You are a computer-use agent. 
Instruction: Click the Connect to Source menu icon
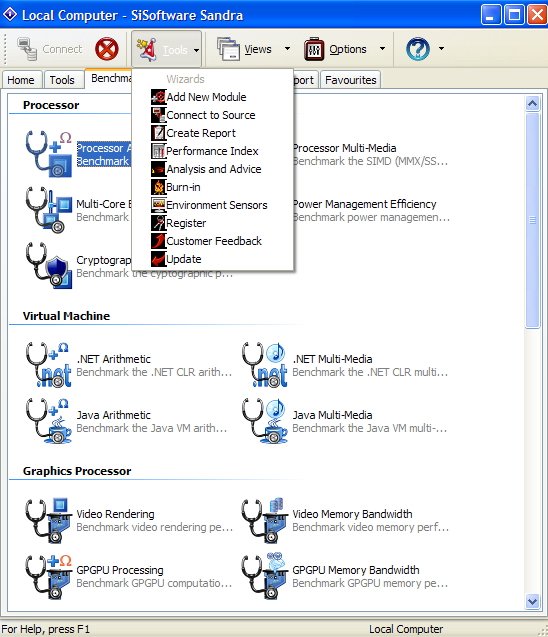pyautogui.click(x=158, y=115)
